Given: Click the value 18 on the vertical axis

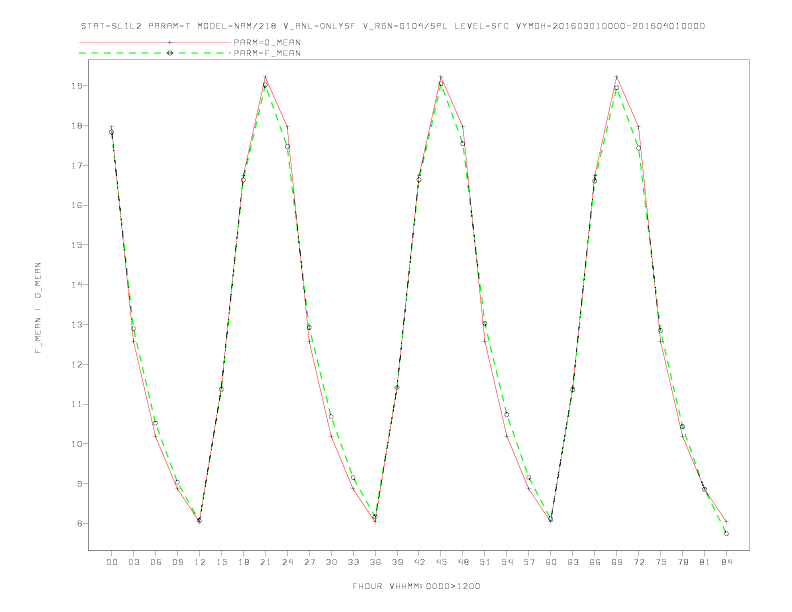Looking at the screenshot, I should click(x=76, y=126).
